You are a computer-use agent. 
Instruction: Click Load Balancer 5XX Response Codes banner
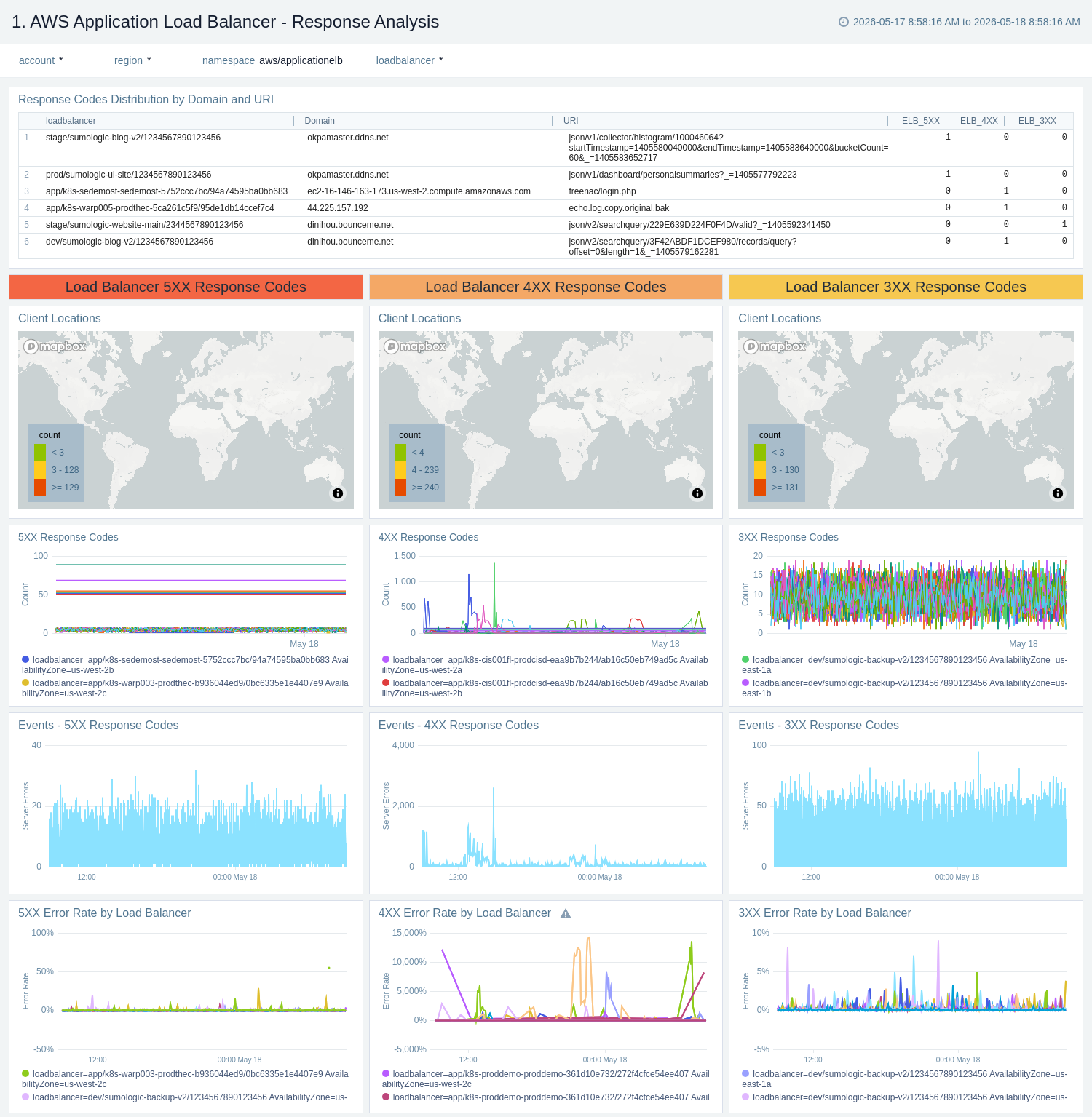(186, 287)
